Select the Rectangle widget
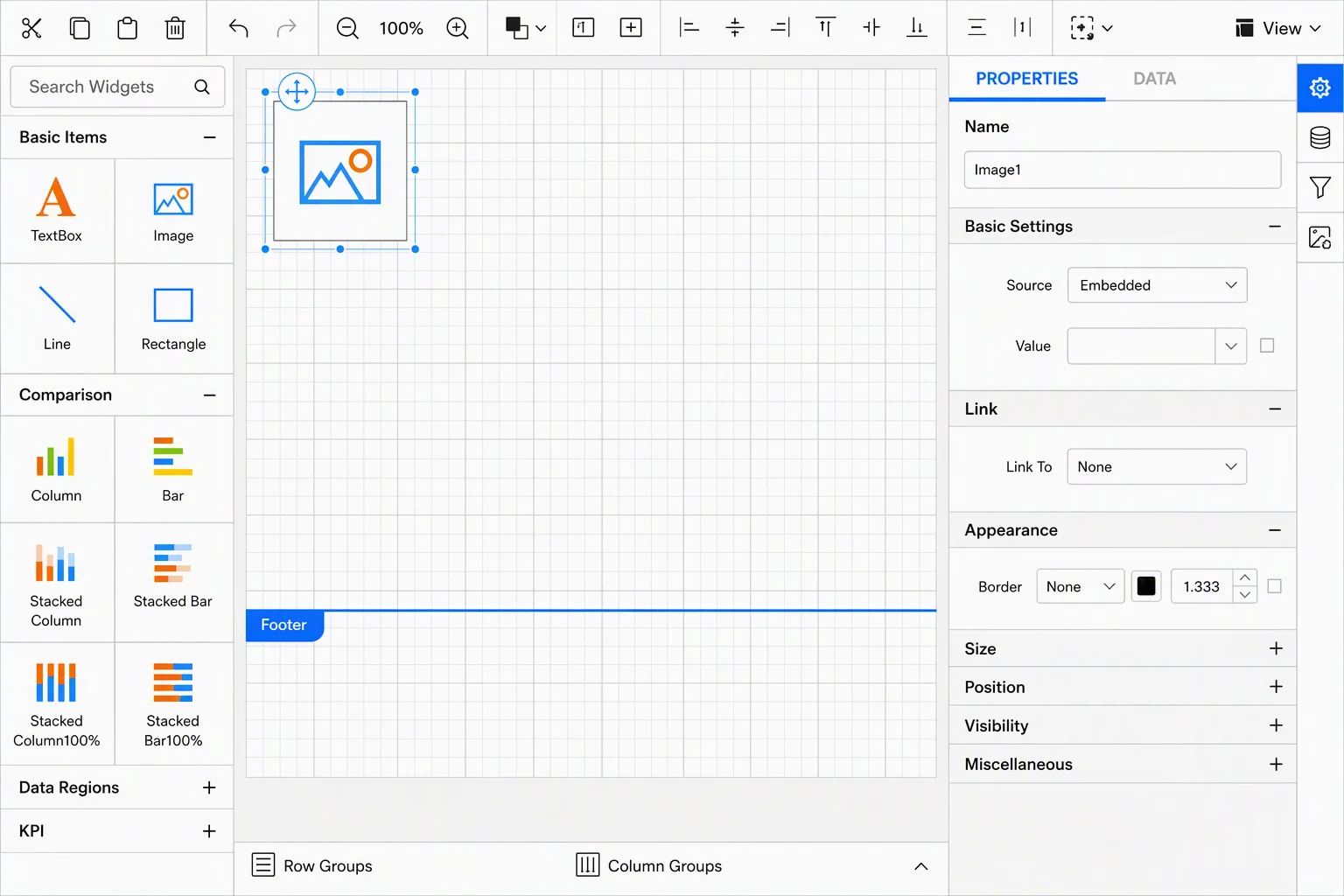1344x896 pixels. pyautogui.click(x=173, y=318)
